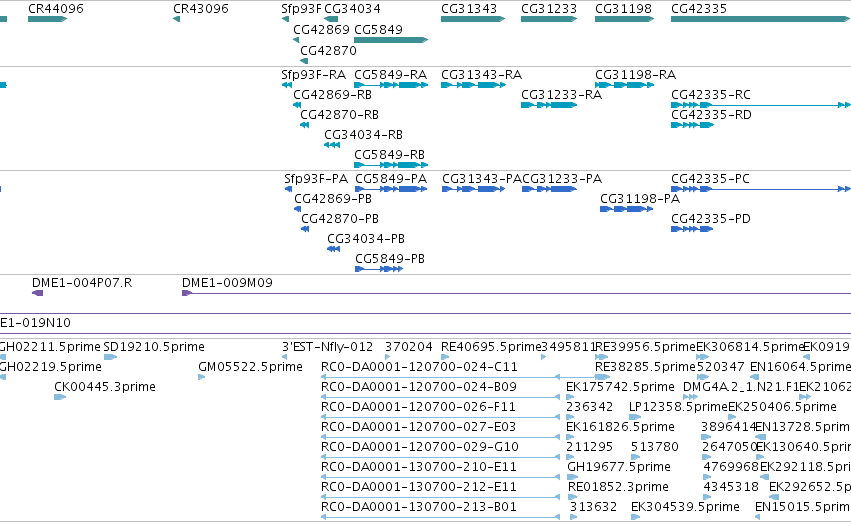Open the SD19210.5prime EST label

[x=154, y=347]
